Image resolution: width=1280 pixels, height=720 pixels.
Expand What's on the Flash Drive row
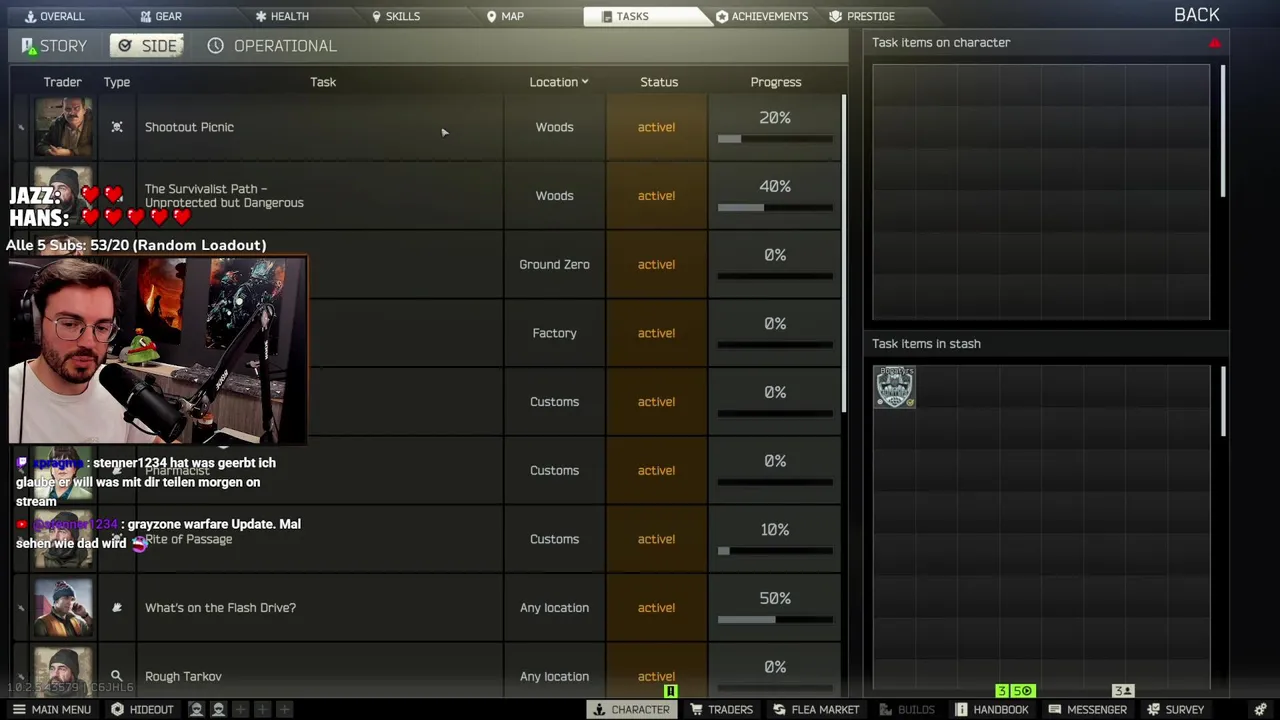tap(21, 608)
